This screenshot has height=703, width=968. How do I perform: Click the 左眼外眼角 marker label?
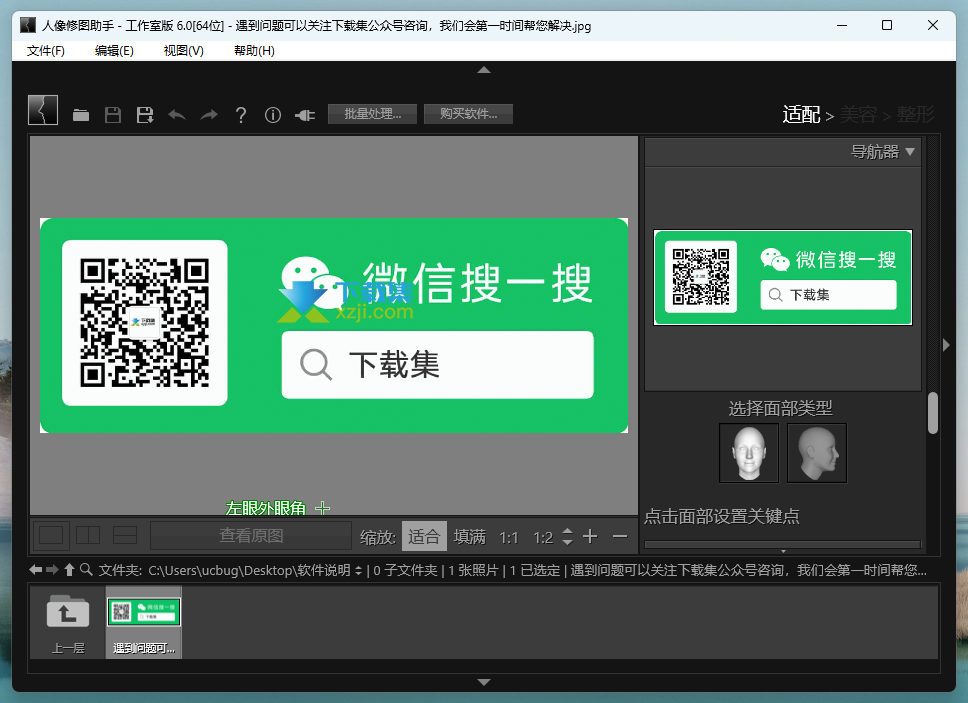pyautogui.click(x=265, y=508)
